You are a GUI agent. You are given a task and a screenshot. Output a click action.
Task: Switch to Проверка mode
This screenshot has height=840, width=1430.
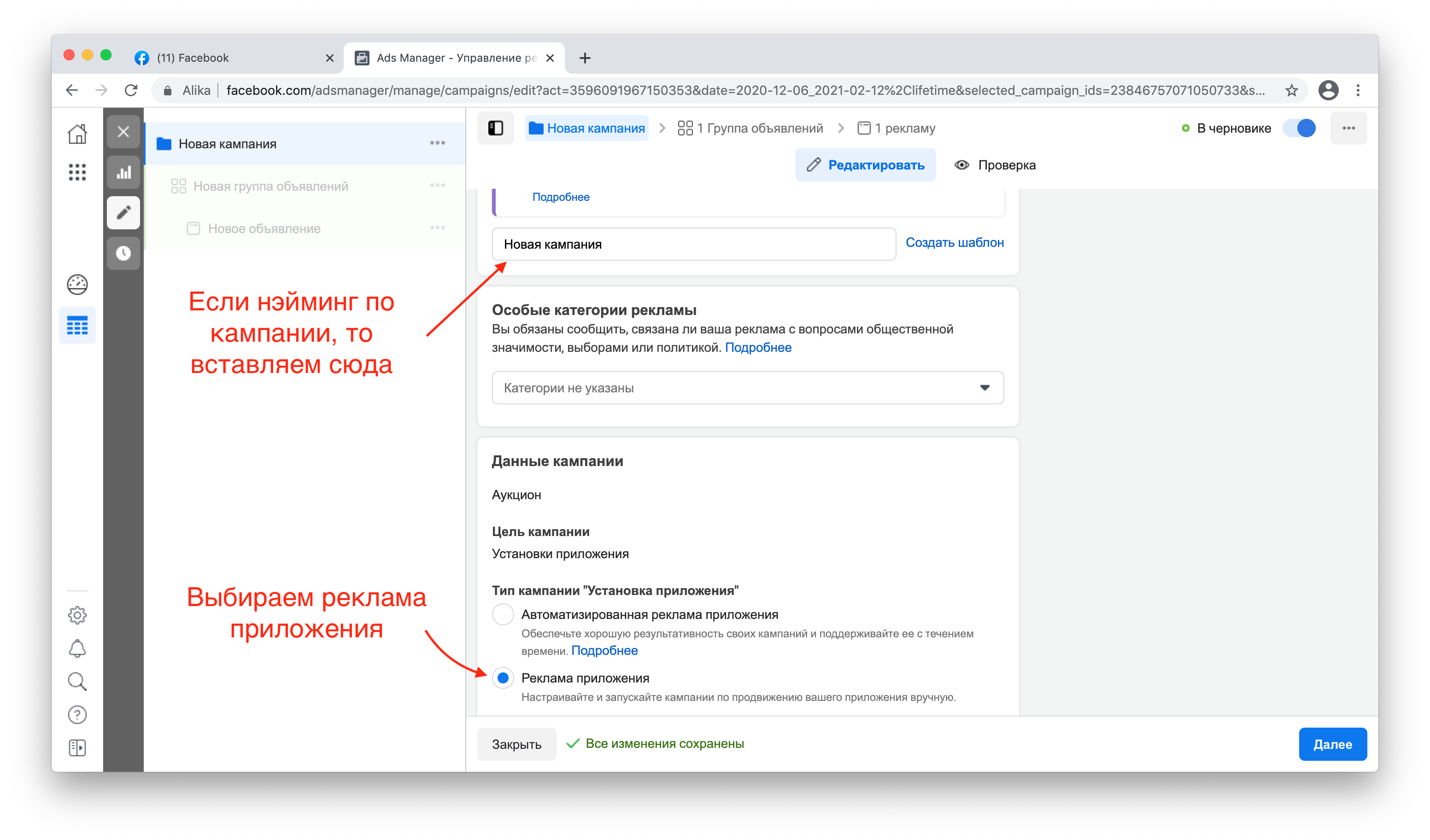click(995, 165)
